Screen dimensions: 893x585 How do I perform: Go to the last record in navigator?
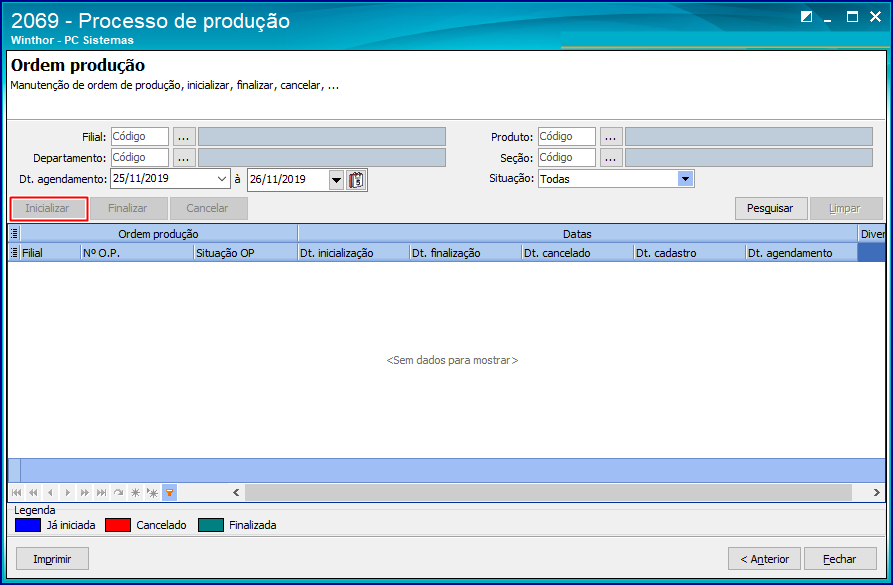[x=101, y=493]
